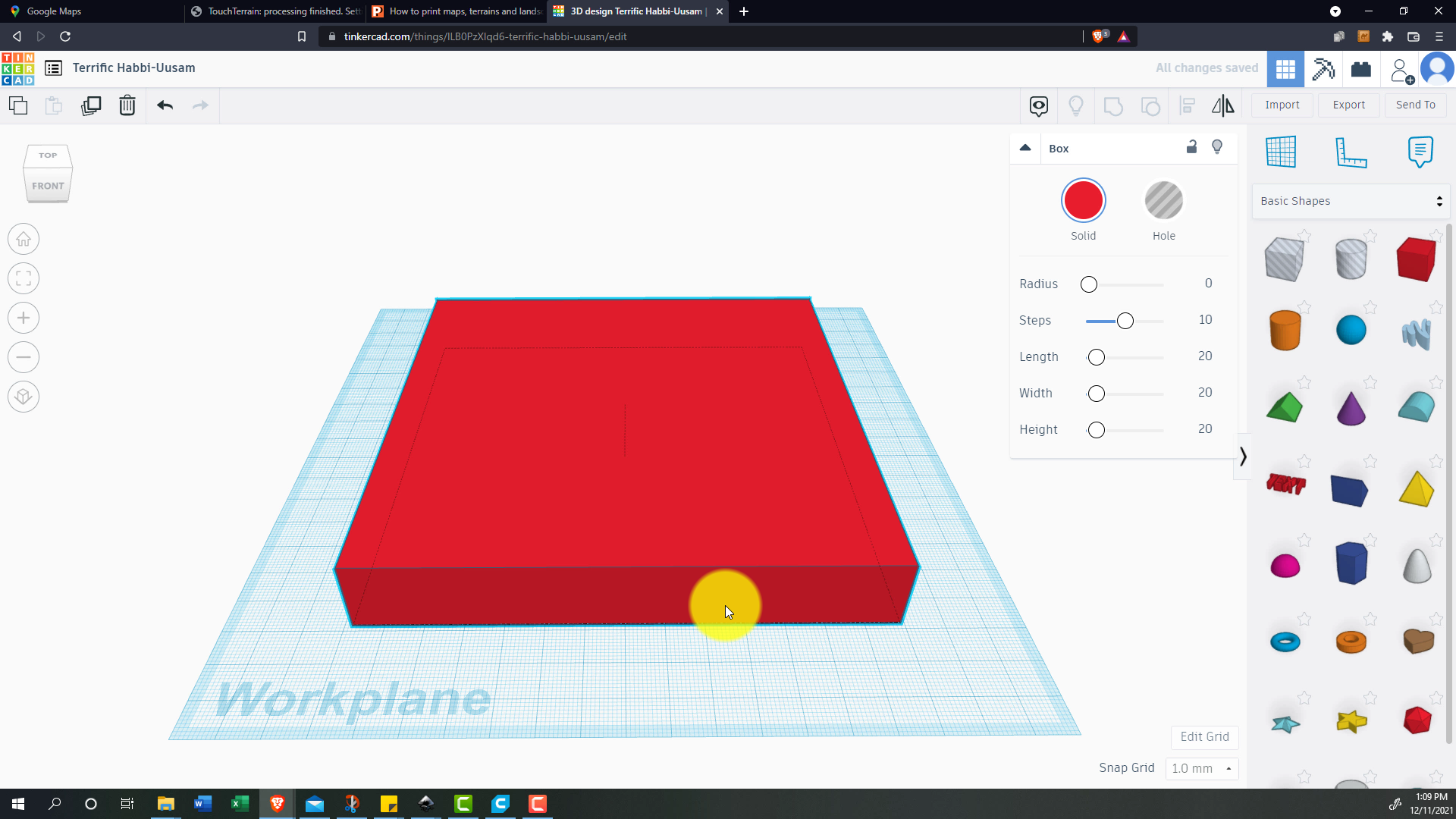The width and height of the screenshot is (1456, 819).
Task: Click the Import button
Action: (1282, 104)
